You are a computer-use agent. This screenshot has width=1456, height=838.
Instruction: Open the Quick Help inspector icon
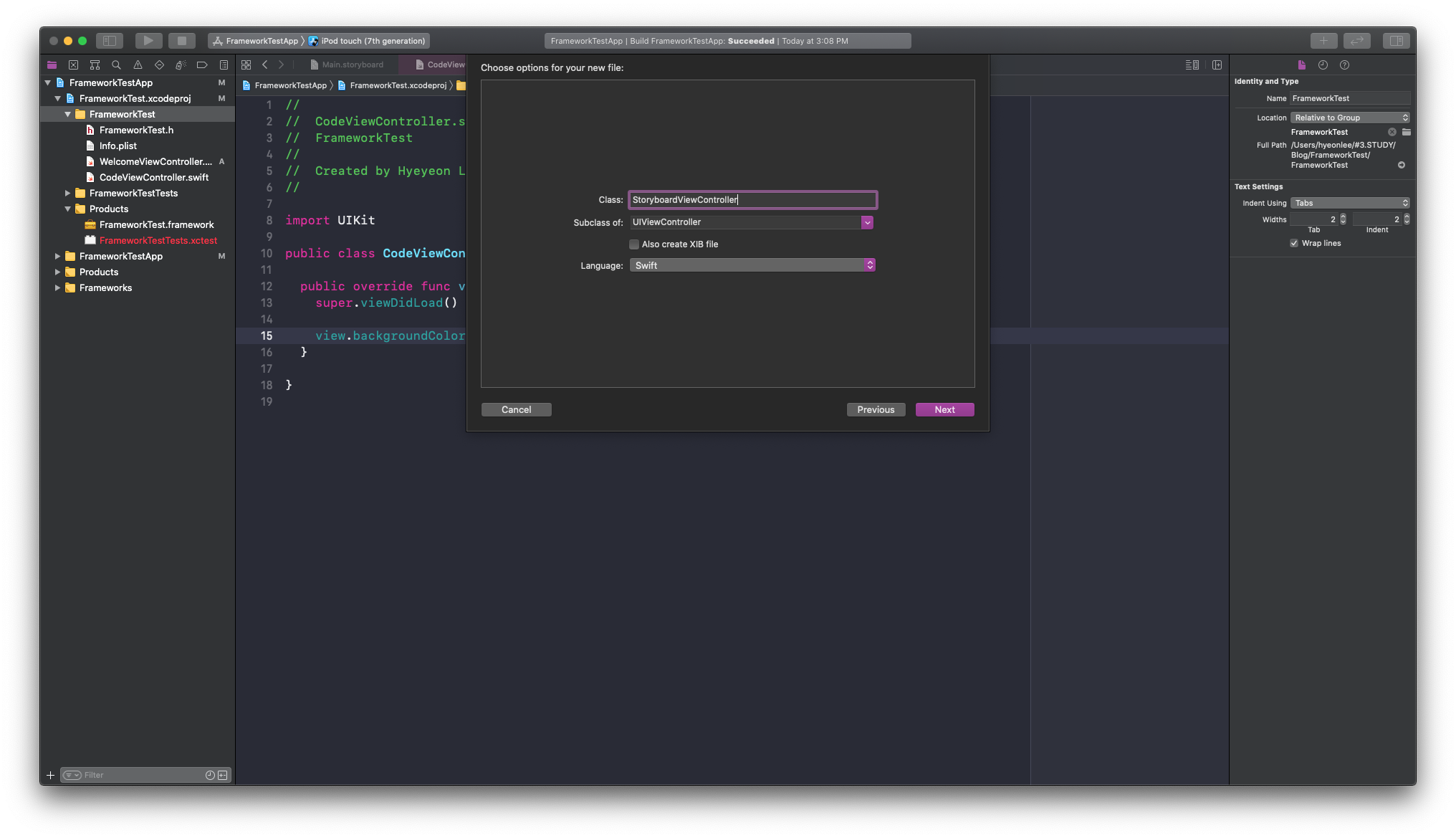coord(1344,65)
